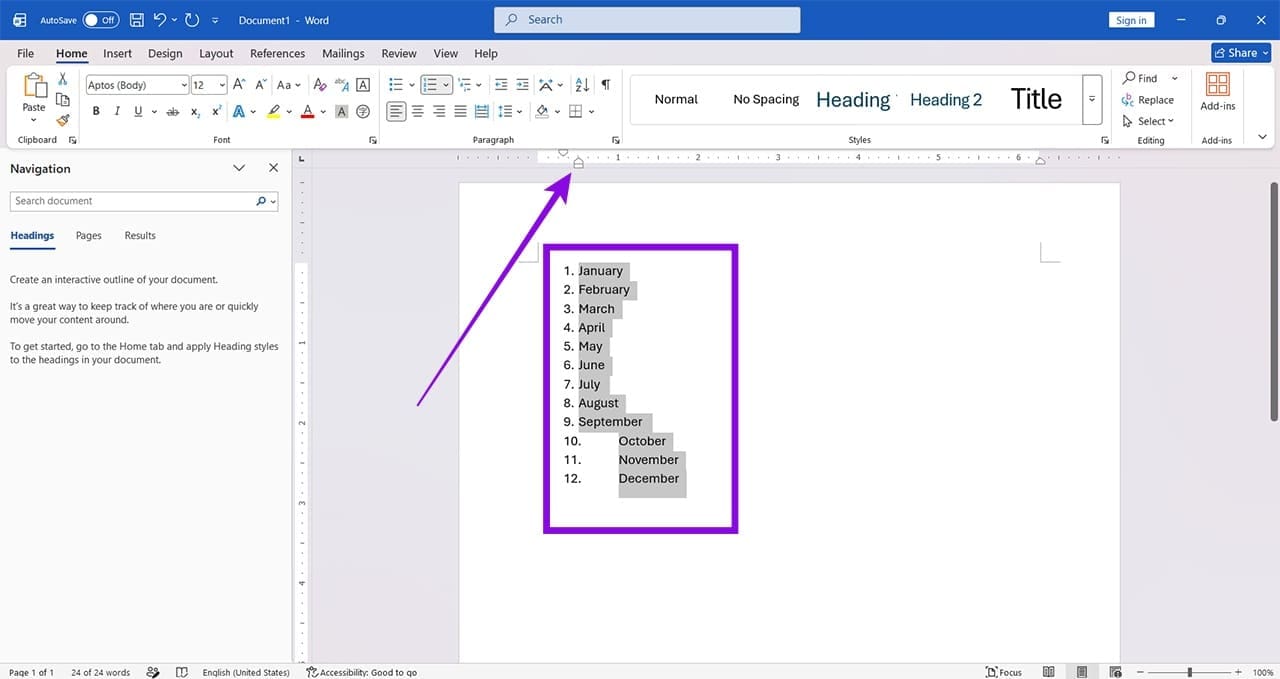The height and width of the screenshot is (679, 1280).
Task: Apply Subscript formatting
Action: tap(195, 112)
